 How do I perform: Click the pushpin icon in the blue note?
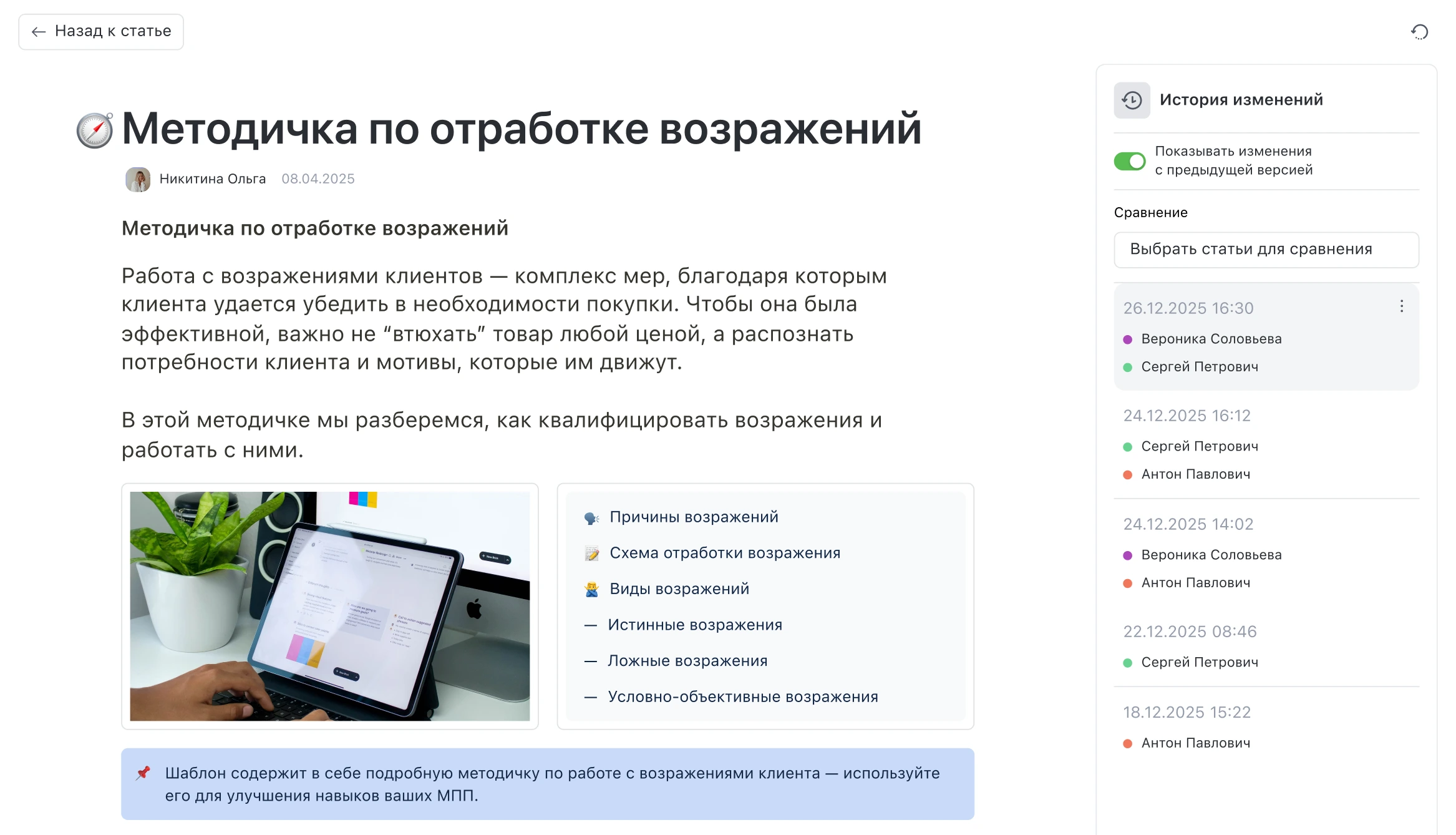pos(143,773)
